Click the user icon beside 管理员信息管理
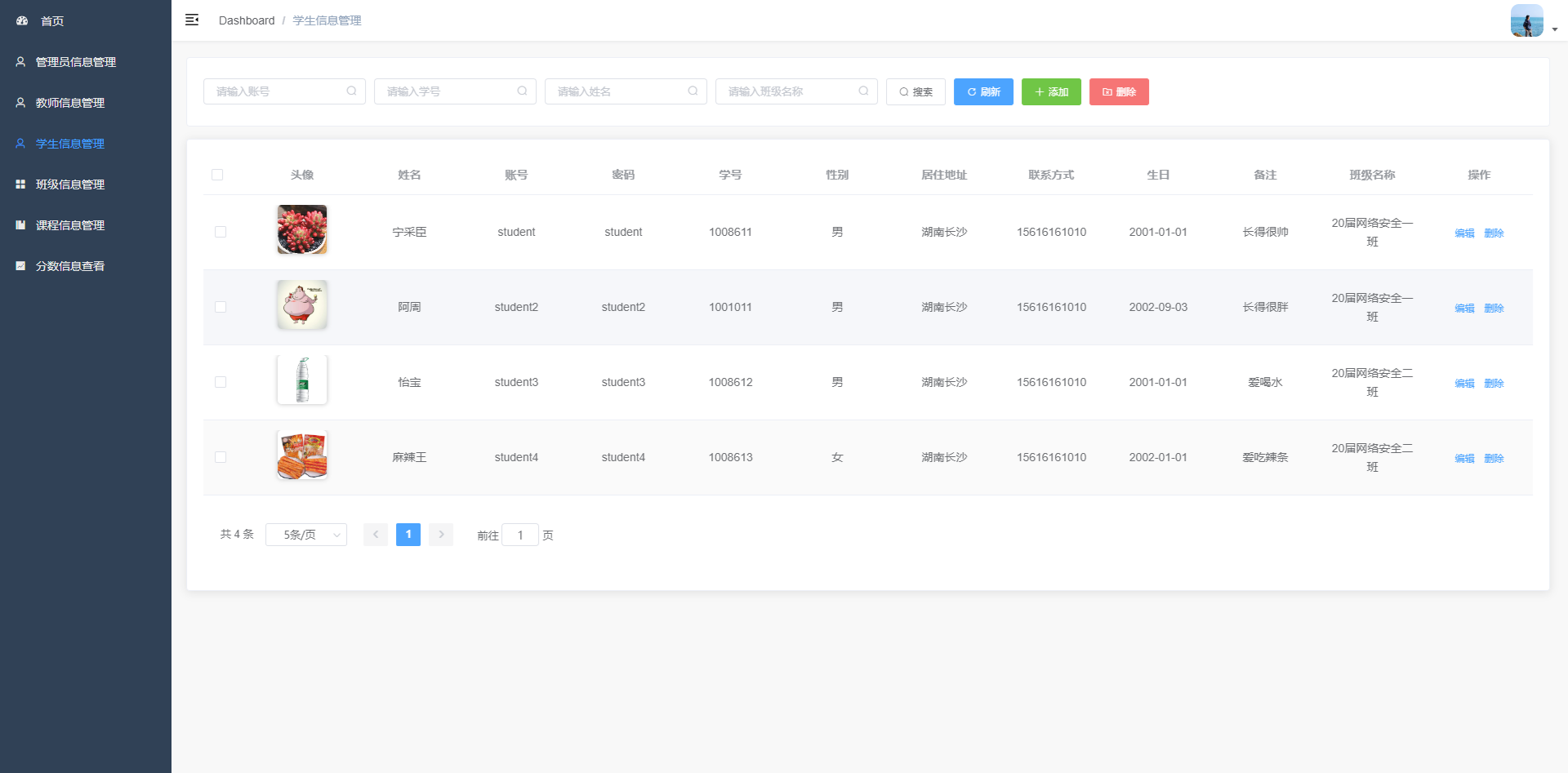 coord(20,61)
